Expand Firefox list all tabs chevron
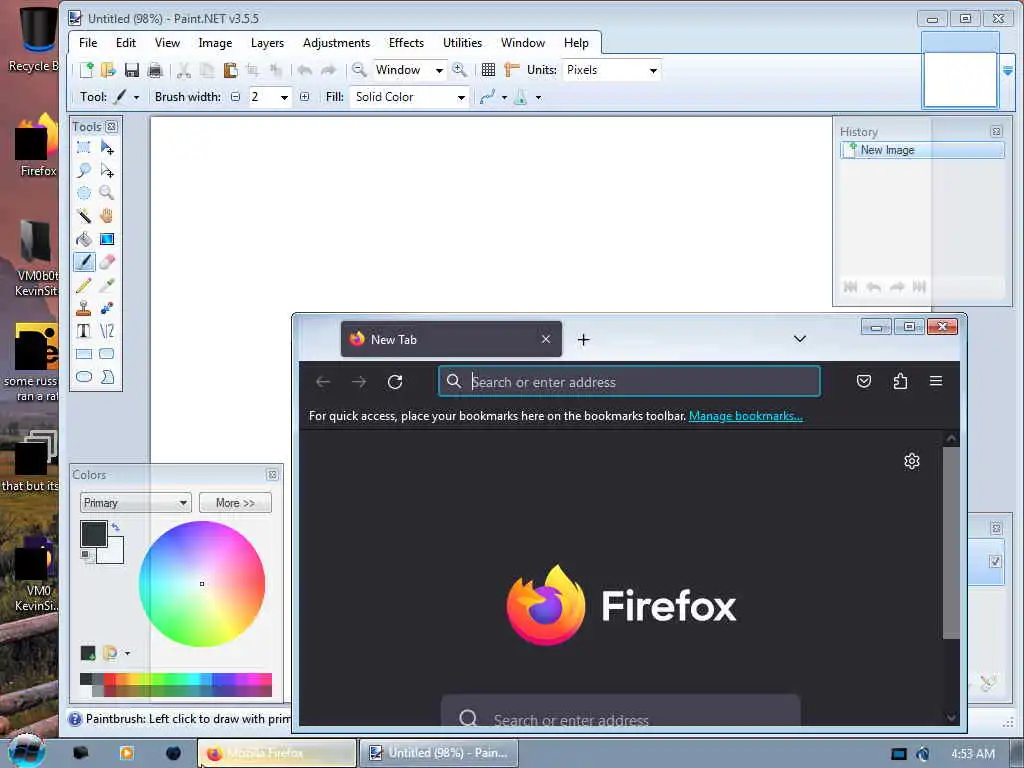Viewport: 1024px width, 768px height. tap(799, 339)
